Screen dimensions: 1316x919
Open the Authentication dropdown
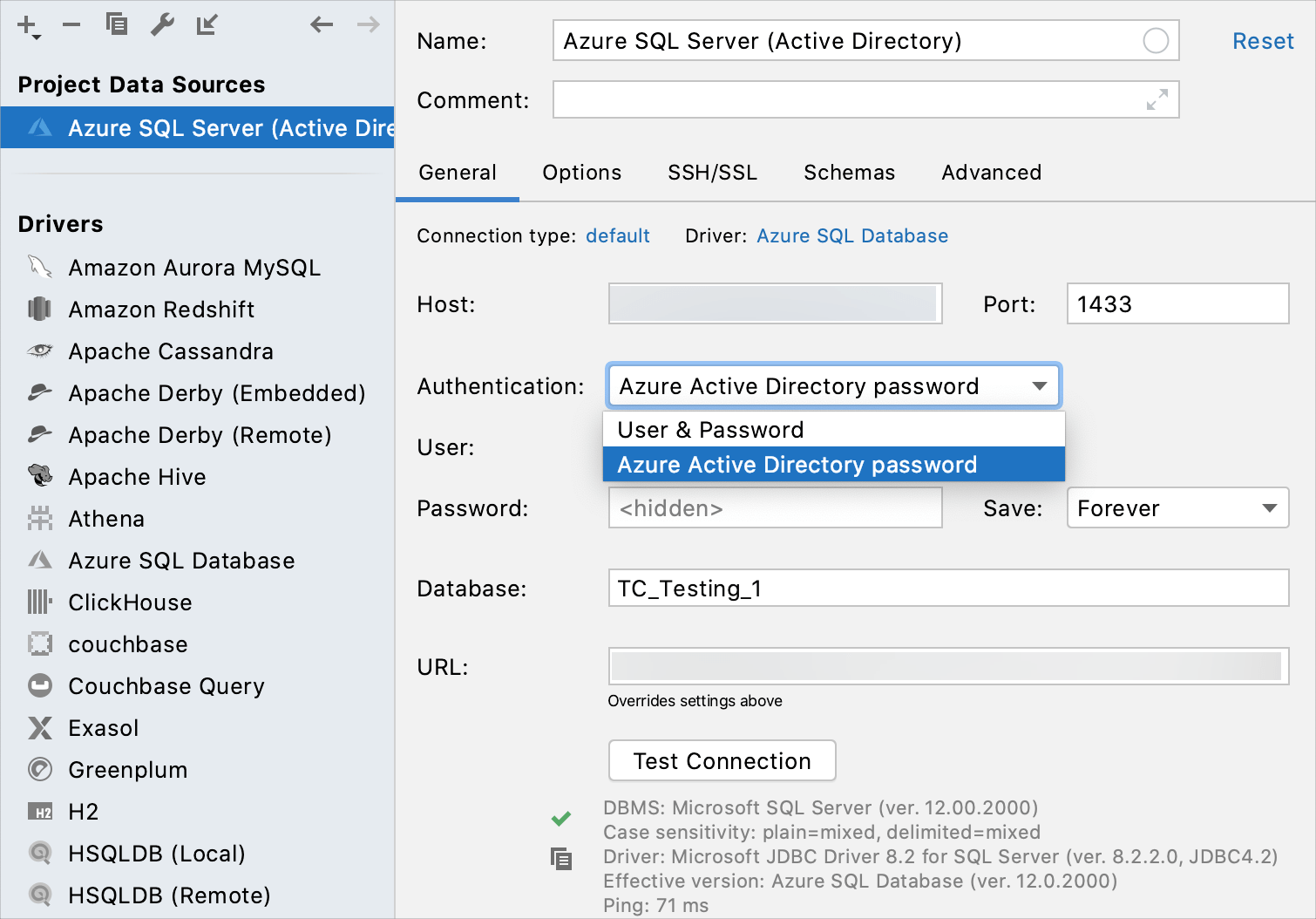click(x=834, y=386)
